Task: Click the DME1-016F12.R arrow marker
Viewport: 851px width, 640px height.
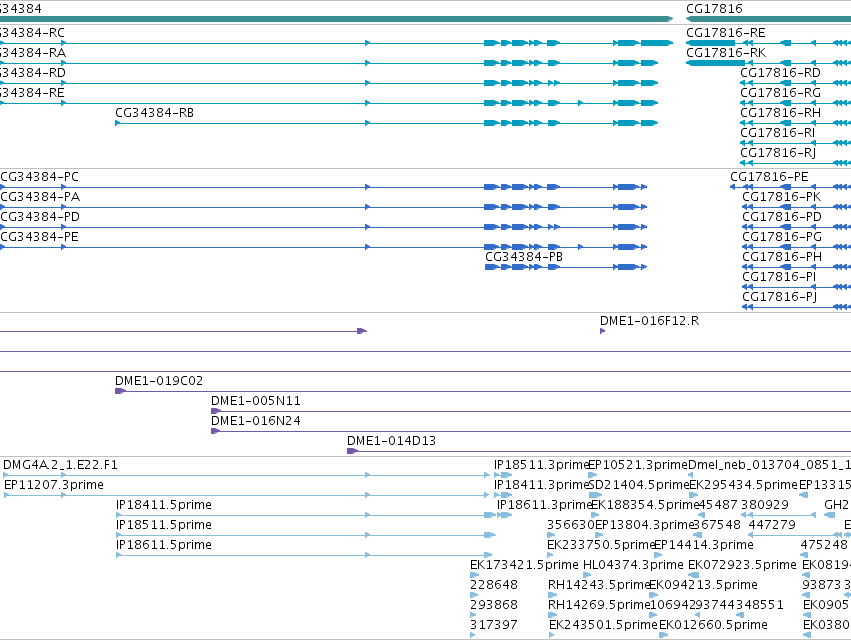Action: click(602, 331)
